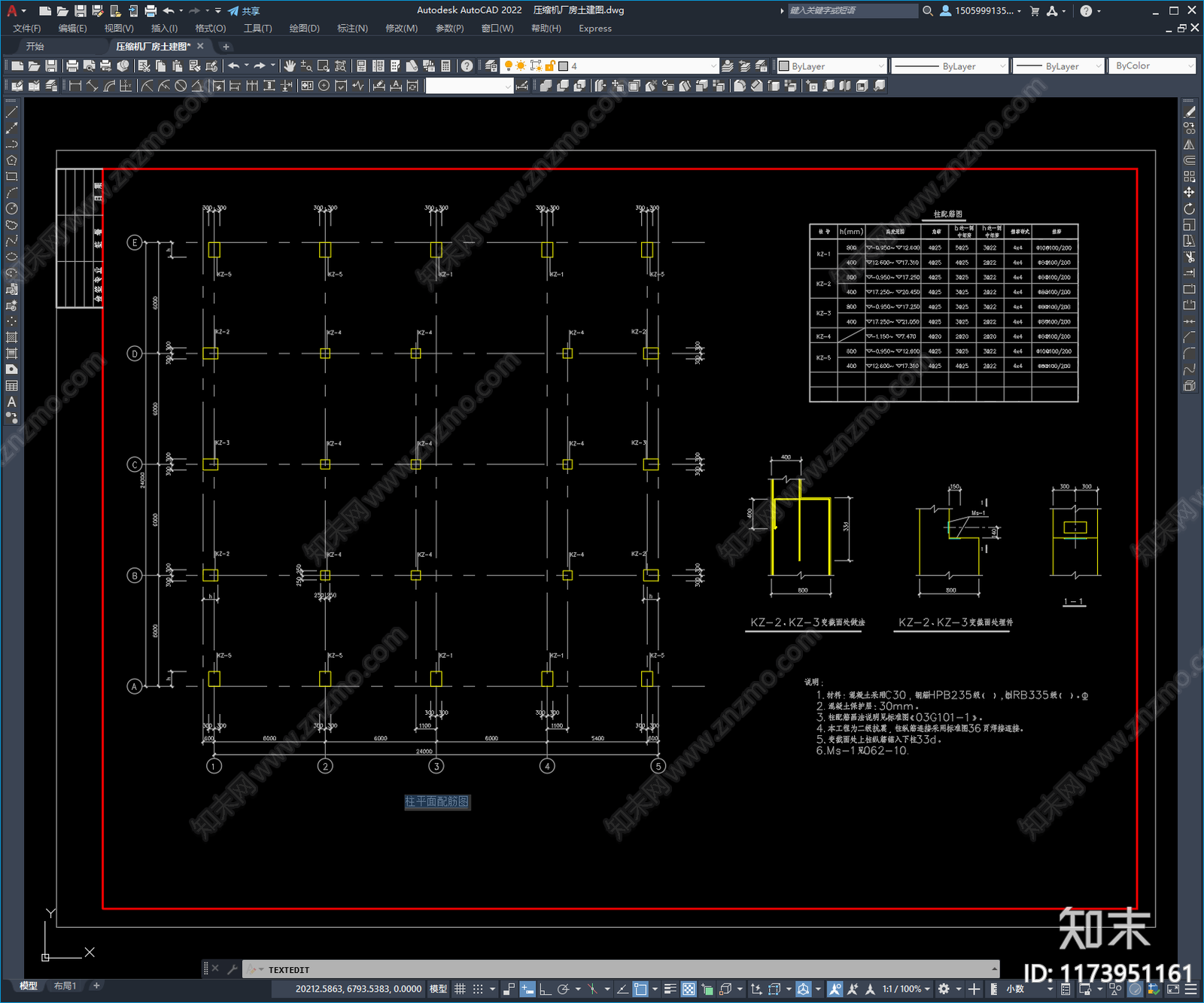Click the Save icon in the quick access toolbar
The image size is (1204, 1003).
80,11
